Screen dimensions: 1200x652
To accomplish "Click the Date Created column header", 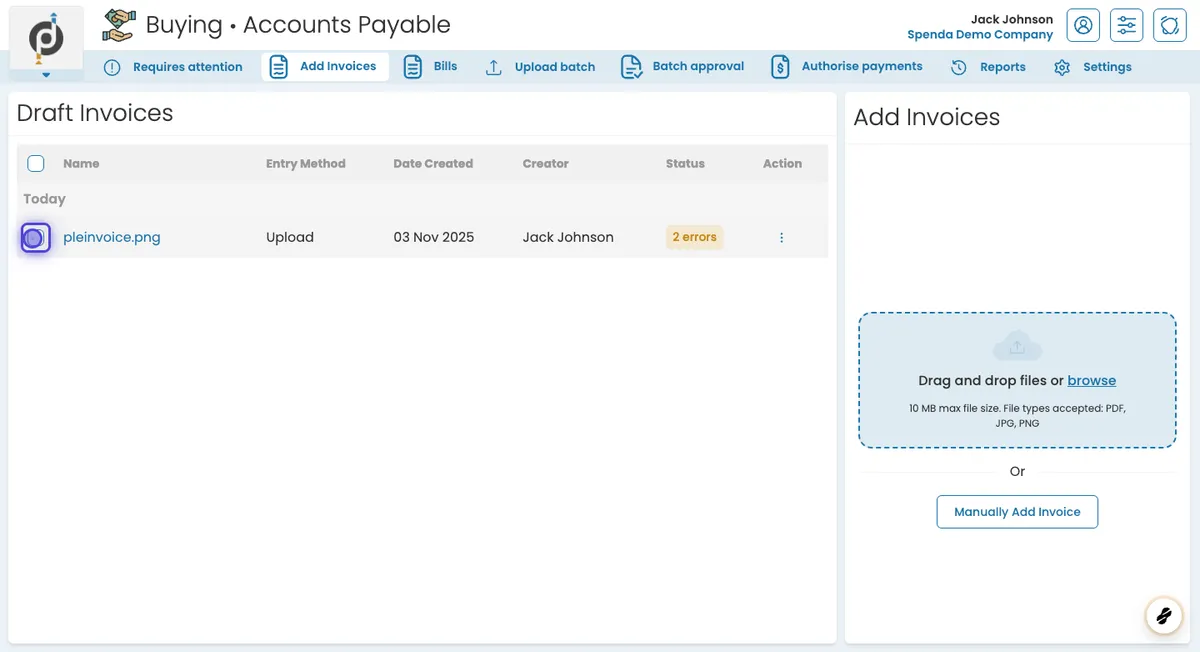I will (433, 163).
